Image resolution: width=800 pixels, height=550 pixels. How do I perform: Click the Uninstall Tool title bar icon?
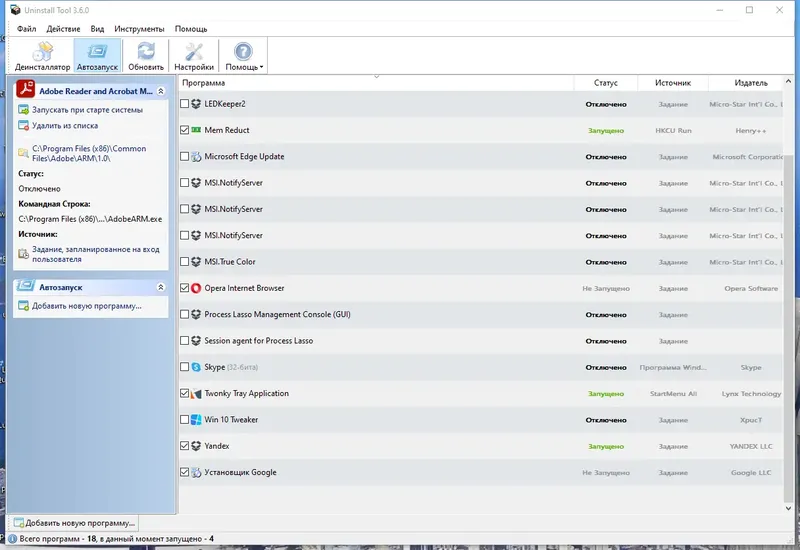click(x=15, y=10)
